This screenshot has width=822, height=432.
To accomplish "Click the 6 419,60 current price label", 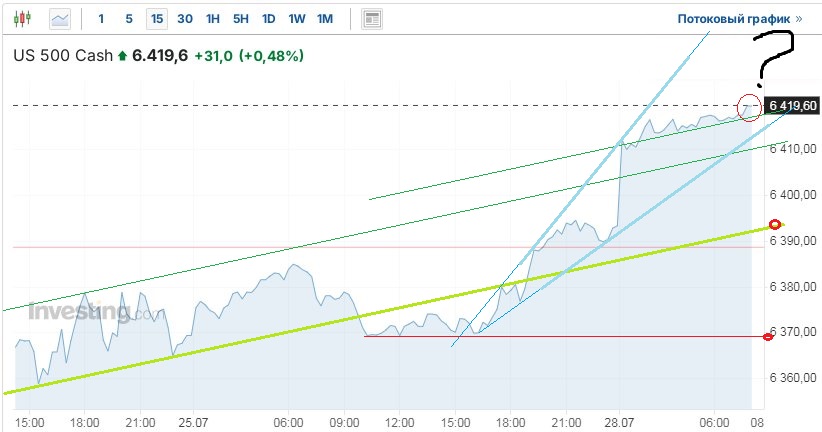I will click(x=792, y=105).
